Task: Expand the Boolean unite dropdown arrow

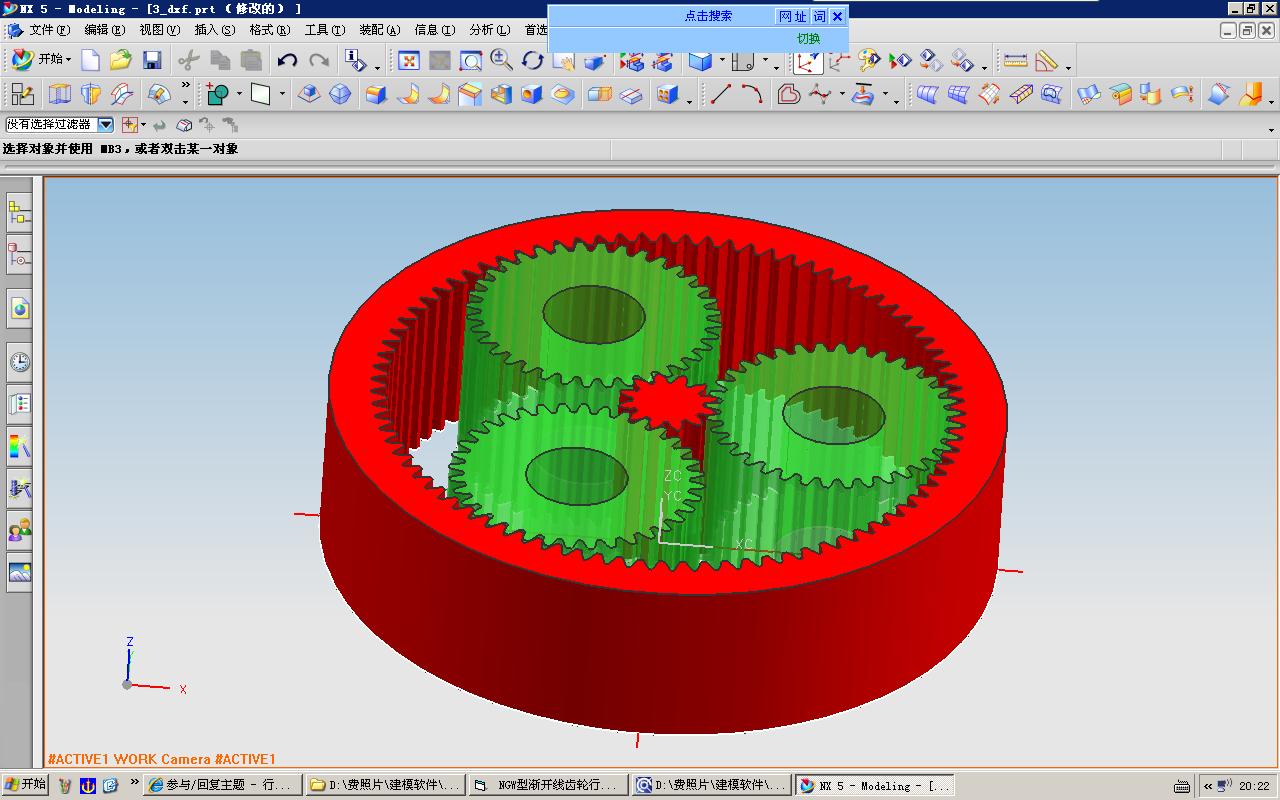Action: coord(239,94)
